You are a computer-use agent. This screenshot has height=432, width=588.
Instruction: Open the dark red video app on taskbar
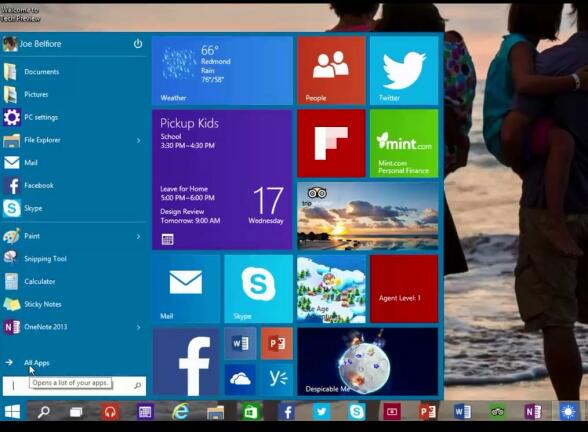point(392,412)
